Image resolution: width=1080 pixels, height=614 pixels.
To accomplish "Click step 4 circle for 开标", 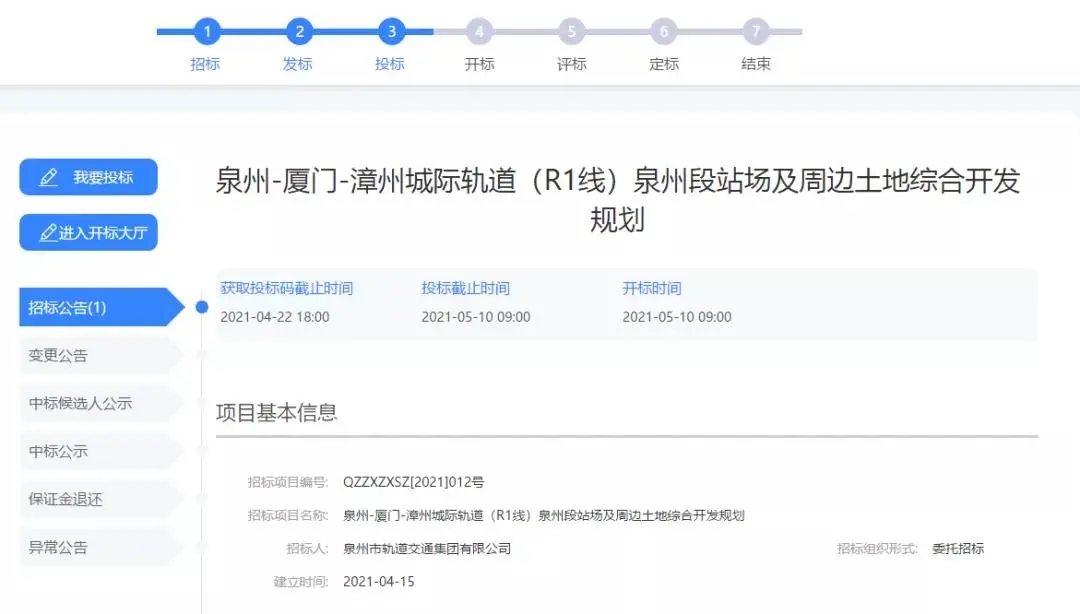I will tap(479, 32).
